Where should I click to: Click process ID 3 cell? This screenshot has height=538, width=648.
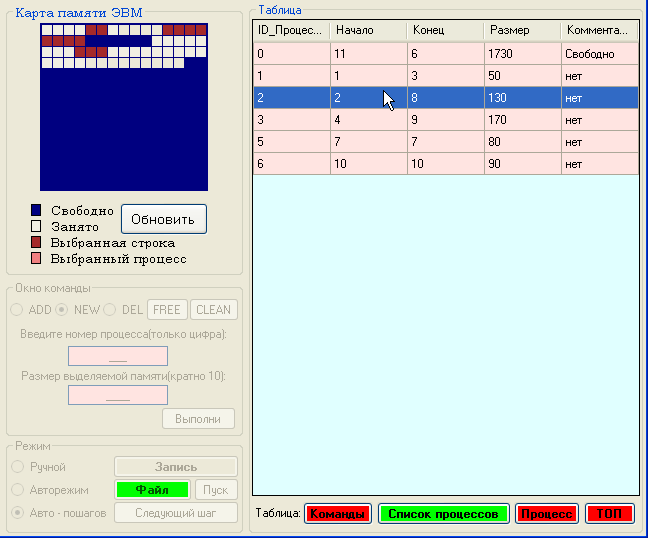tap(292, 120)
